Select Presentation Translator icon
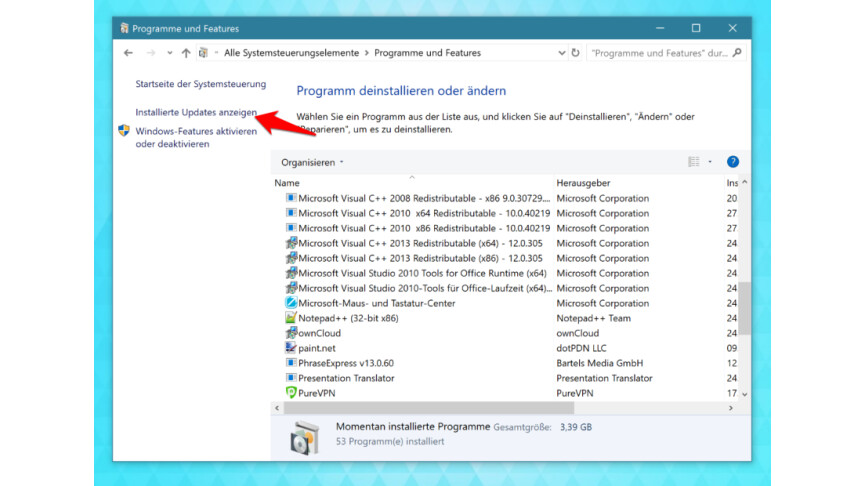This screenshot has height=486, width=864. tap(291, 377)
